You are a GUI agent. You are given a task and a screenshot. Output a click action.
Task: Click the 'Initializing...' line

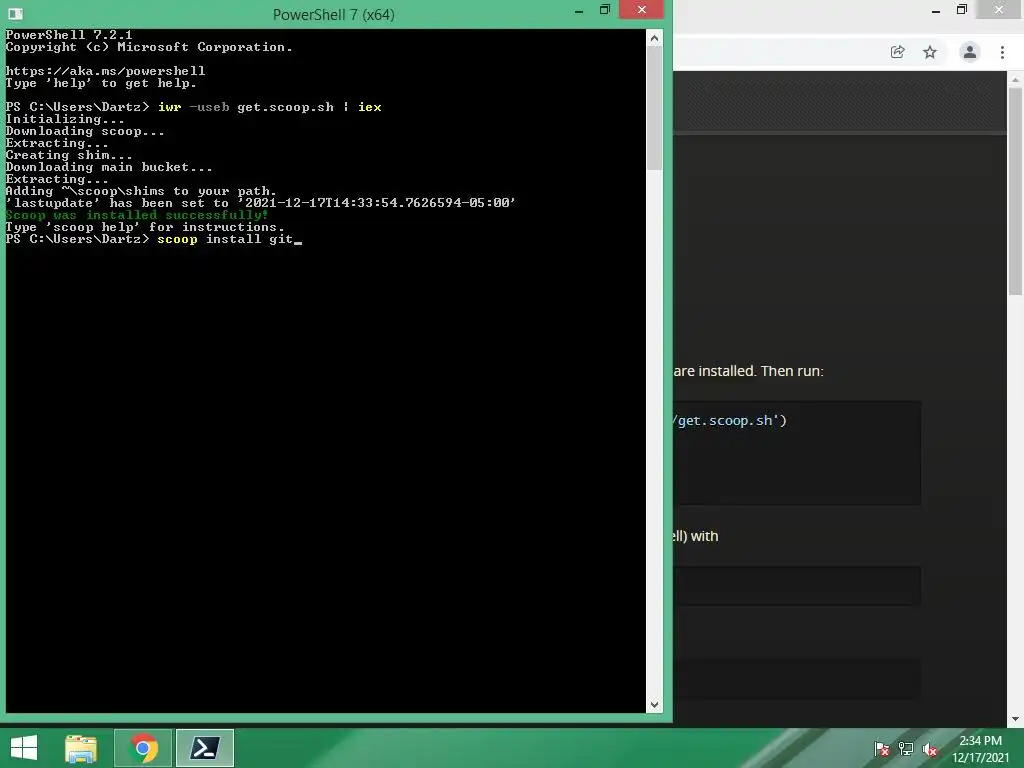(65, 119)
